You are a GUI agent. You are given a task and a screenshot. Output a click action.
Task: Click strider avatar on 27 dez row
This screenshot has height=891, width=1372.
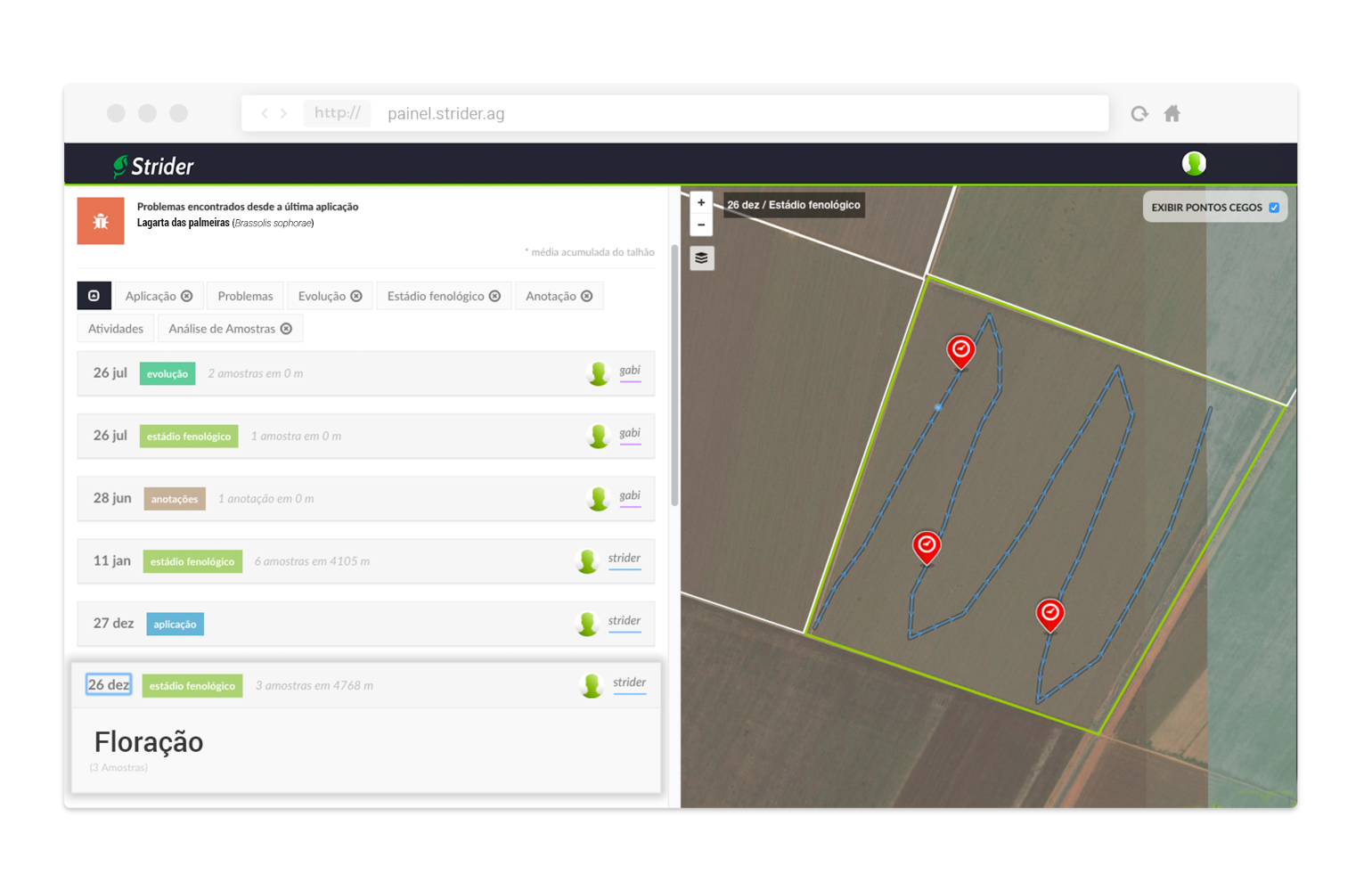[587, 624]
